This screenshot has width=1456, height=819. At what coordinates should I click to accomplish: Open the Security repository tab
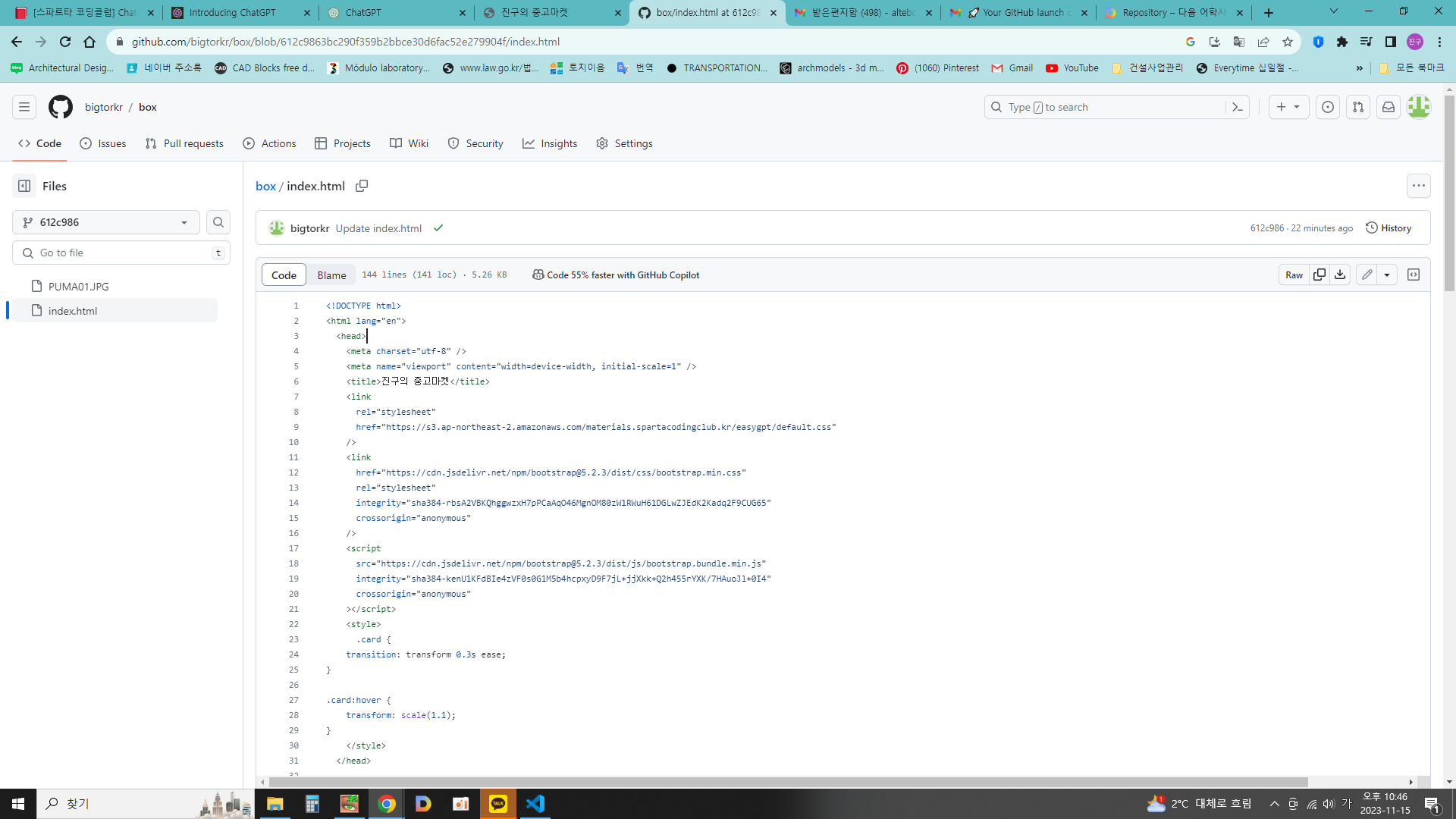click(475, 143)
